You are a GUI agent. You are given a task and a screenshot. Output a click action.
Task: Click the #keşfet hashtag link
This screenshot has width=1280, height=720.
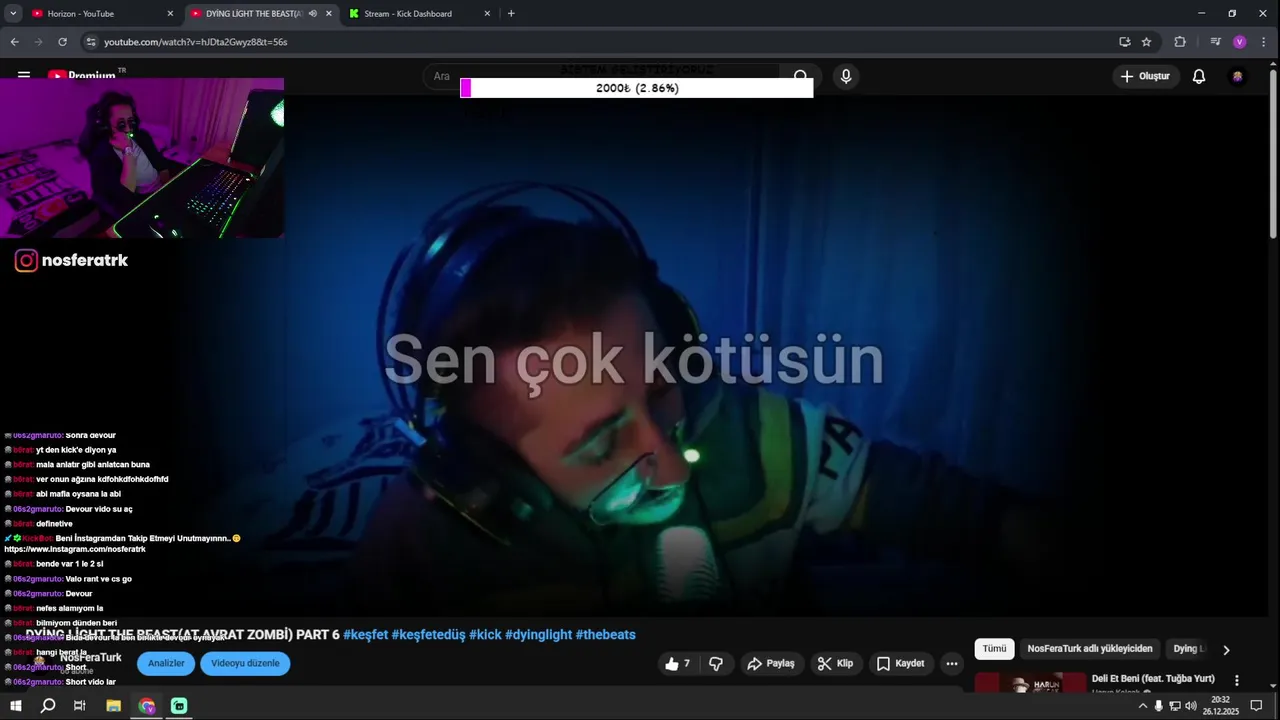[x=365, y=635]
